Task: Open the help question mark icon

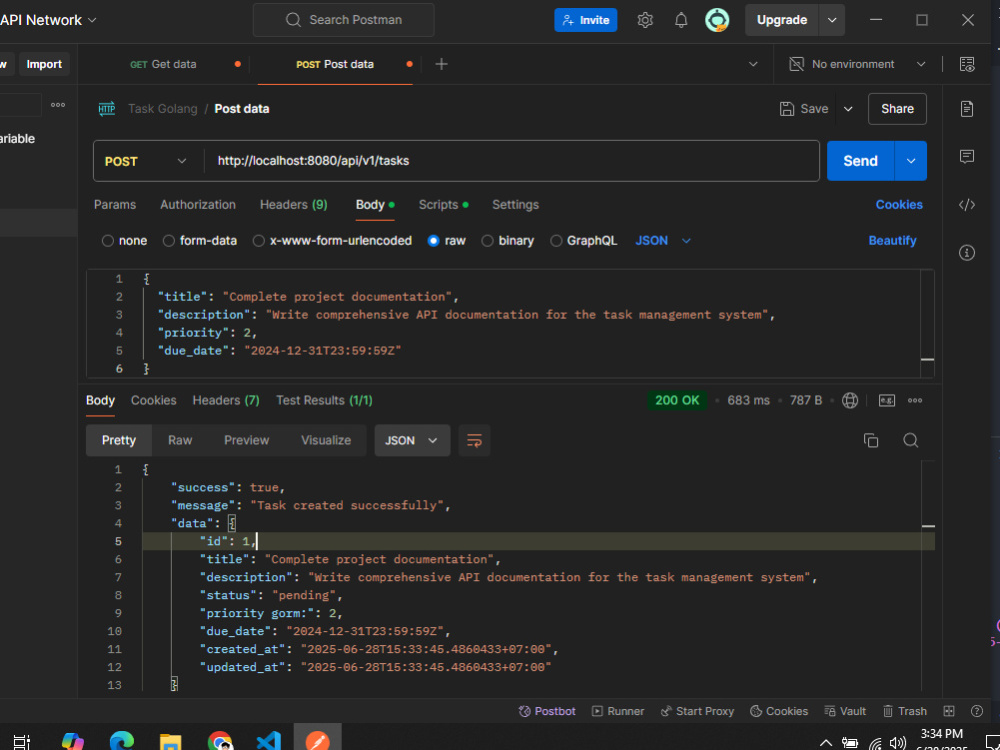Action: [976, 711]
